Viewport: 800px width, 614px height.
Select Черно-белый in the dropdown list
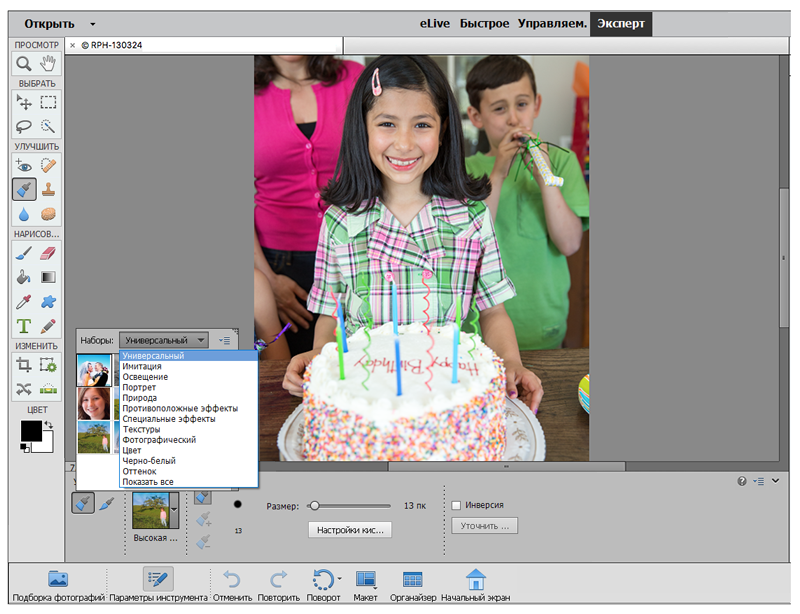pos(150,461)
